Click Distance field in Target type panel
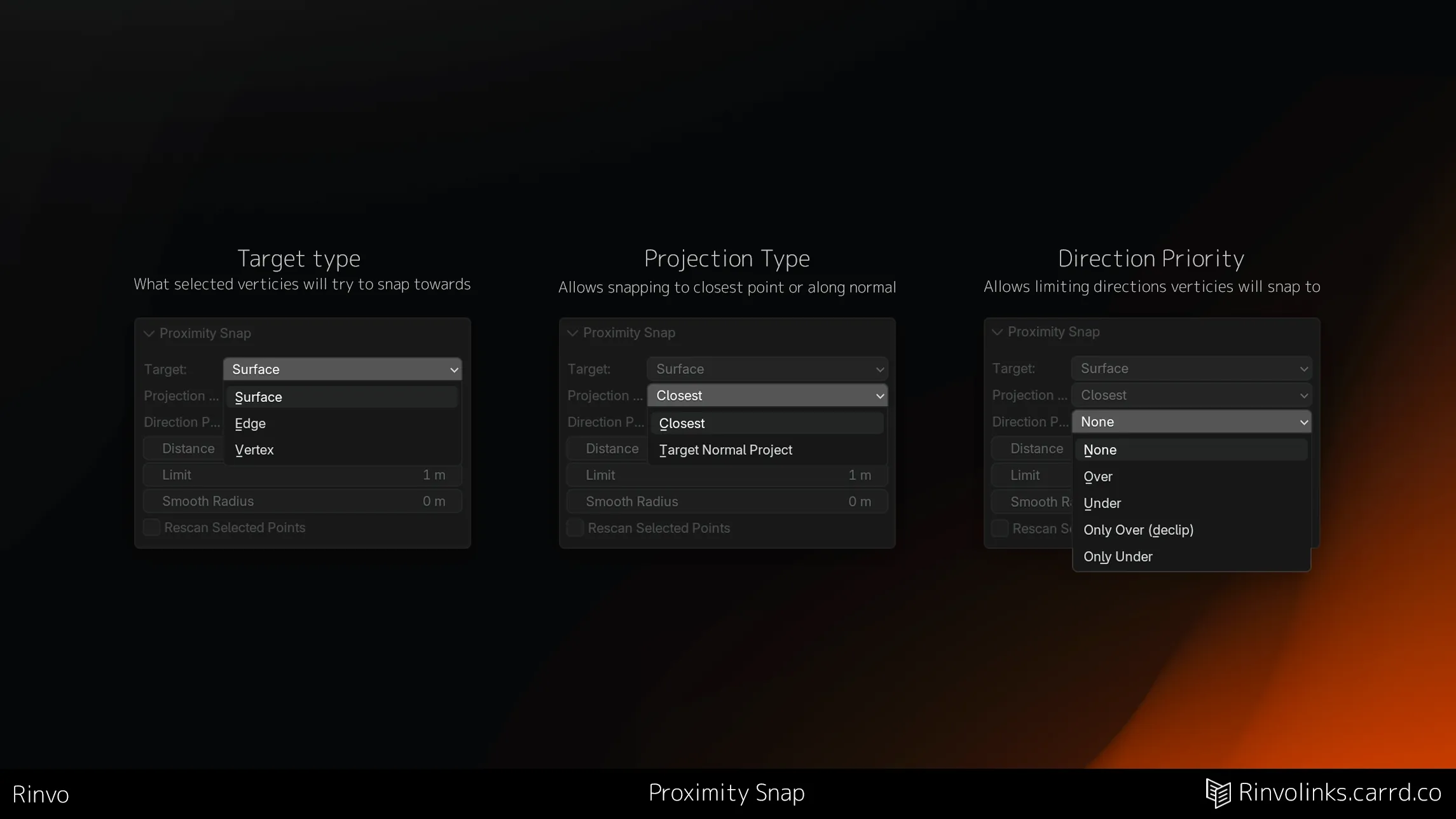Screen dimensions: 1456x819 [x=184, y=449]
